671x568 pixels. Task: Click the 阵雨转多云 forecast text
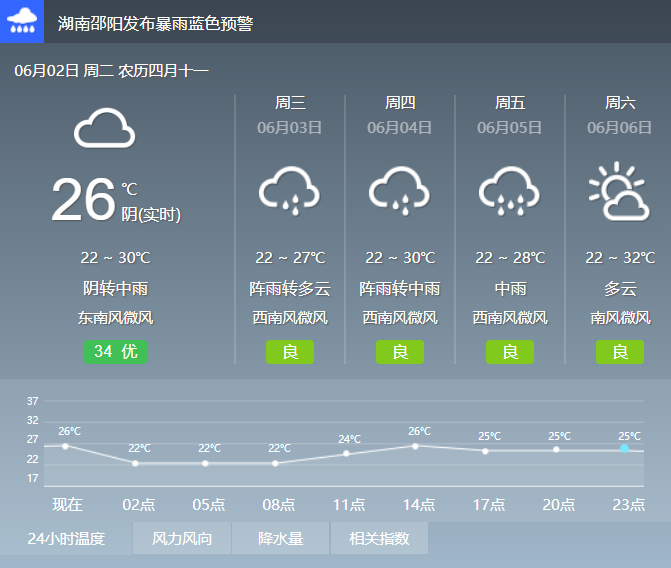[x=290, y=288]
